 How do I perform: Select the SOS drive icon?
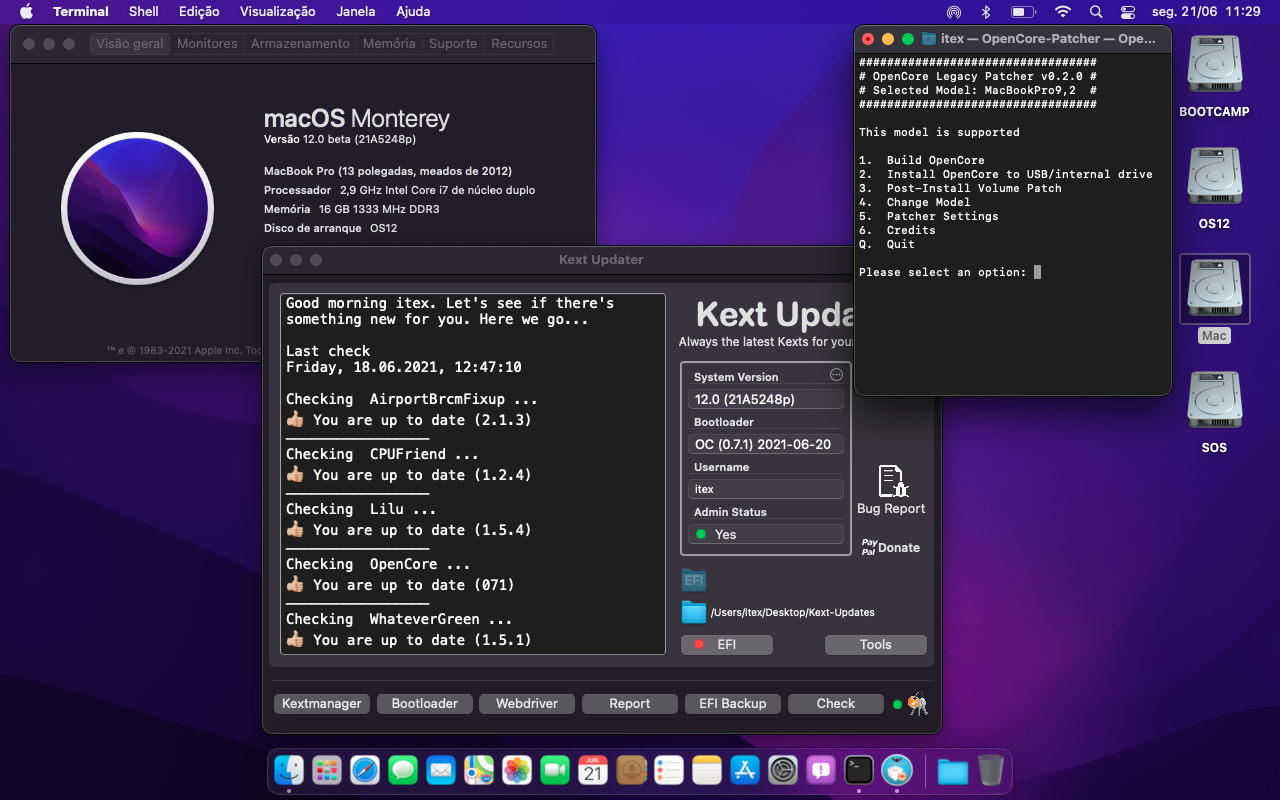[x=1214, y=402]
